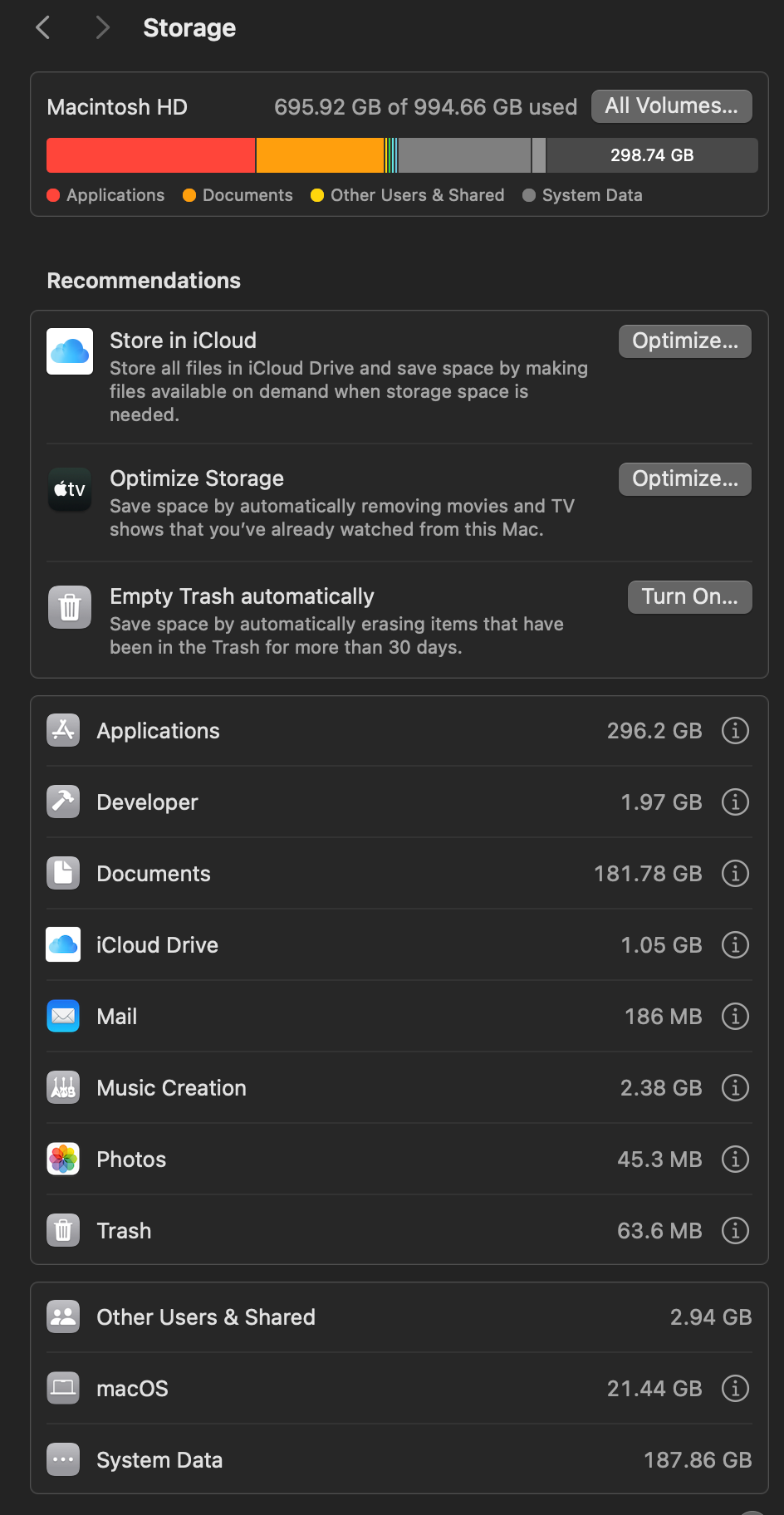Click the Applications legend label
784x1515 pixels.
(x=115, y=195)
